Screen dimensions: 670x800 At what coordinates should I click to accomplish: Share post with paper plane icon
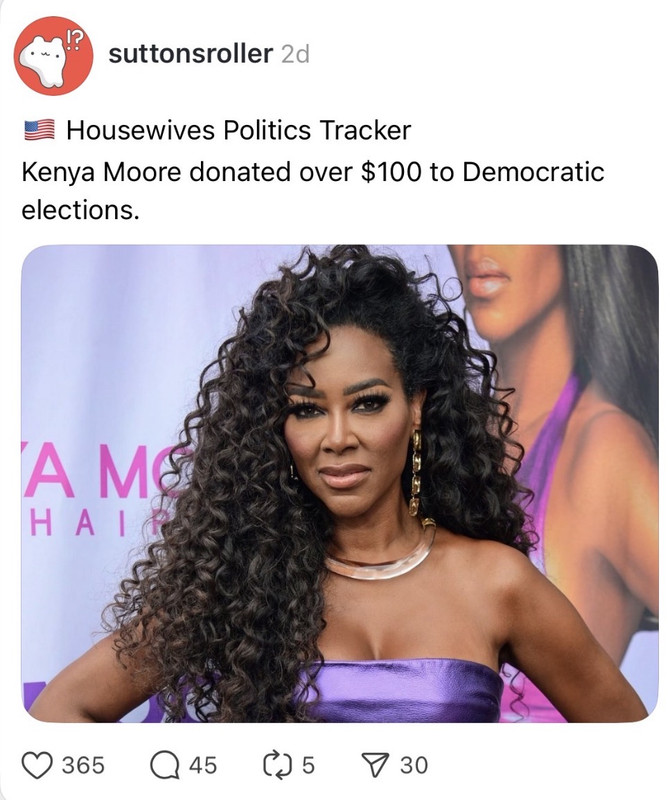pos(376,765)
